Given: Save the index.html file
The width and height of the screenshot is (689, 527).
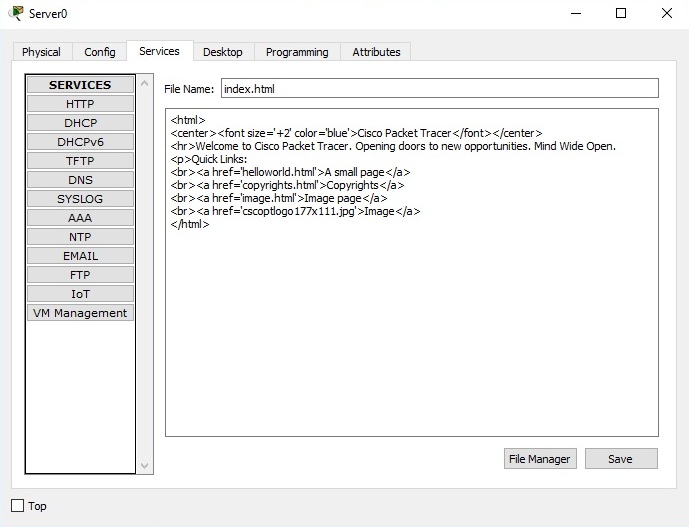Looking at the screenshot, I should tap(621, 459).
